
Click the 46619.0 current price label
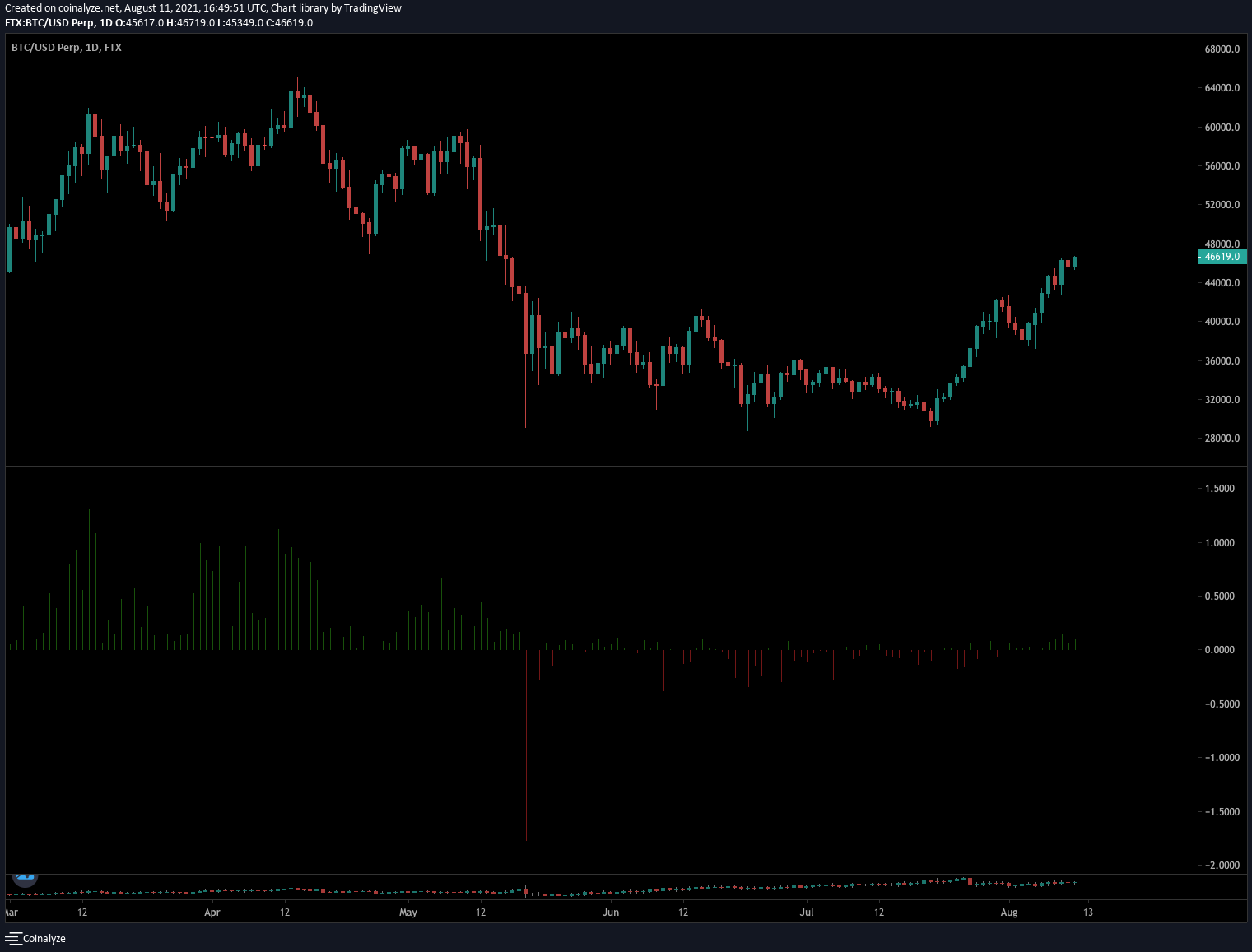[1222, 257]
